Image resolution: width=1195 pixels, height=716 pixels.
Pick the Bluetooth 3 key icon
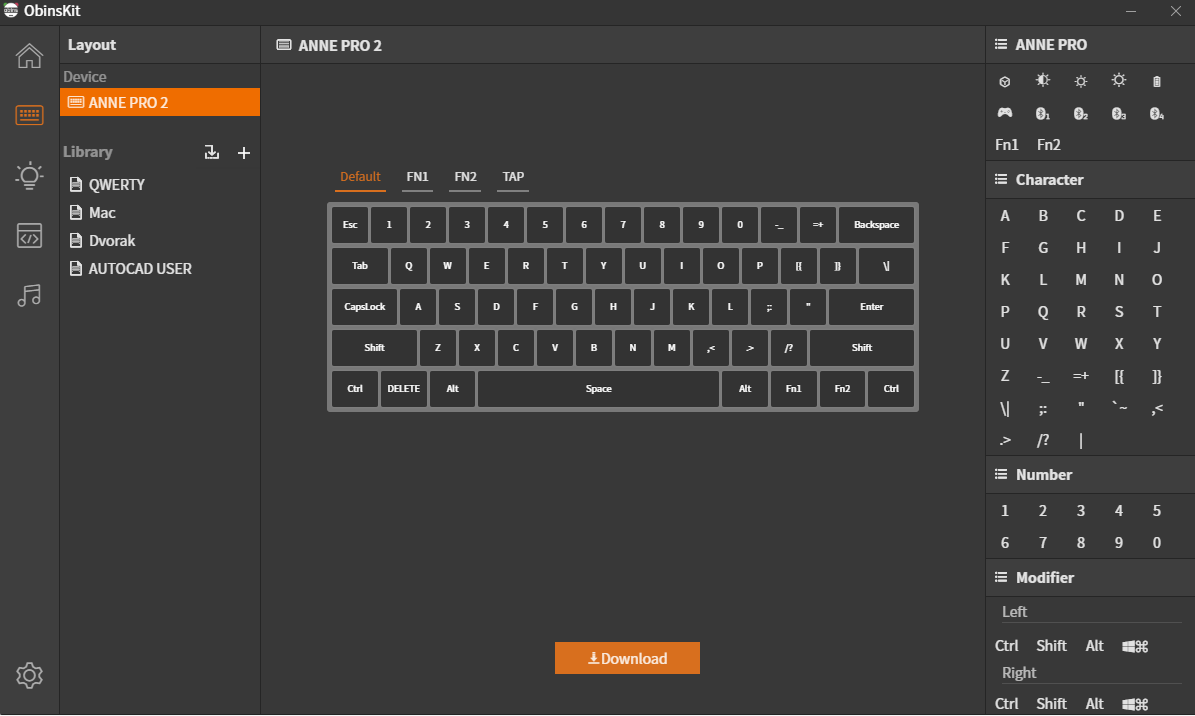(1119, 114)
